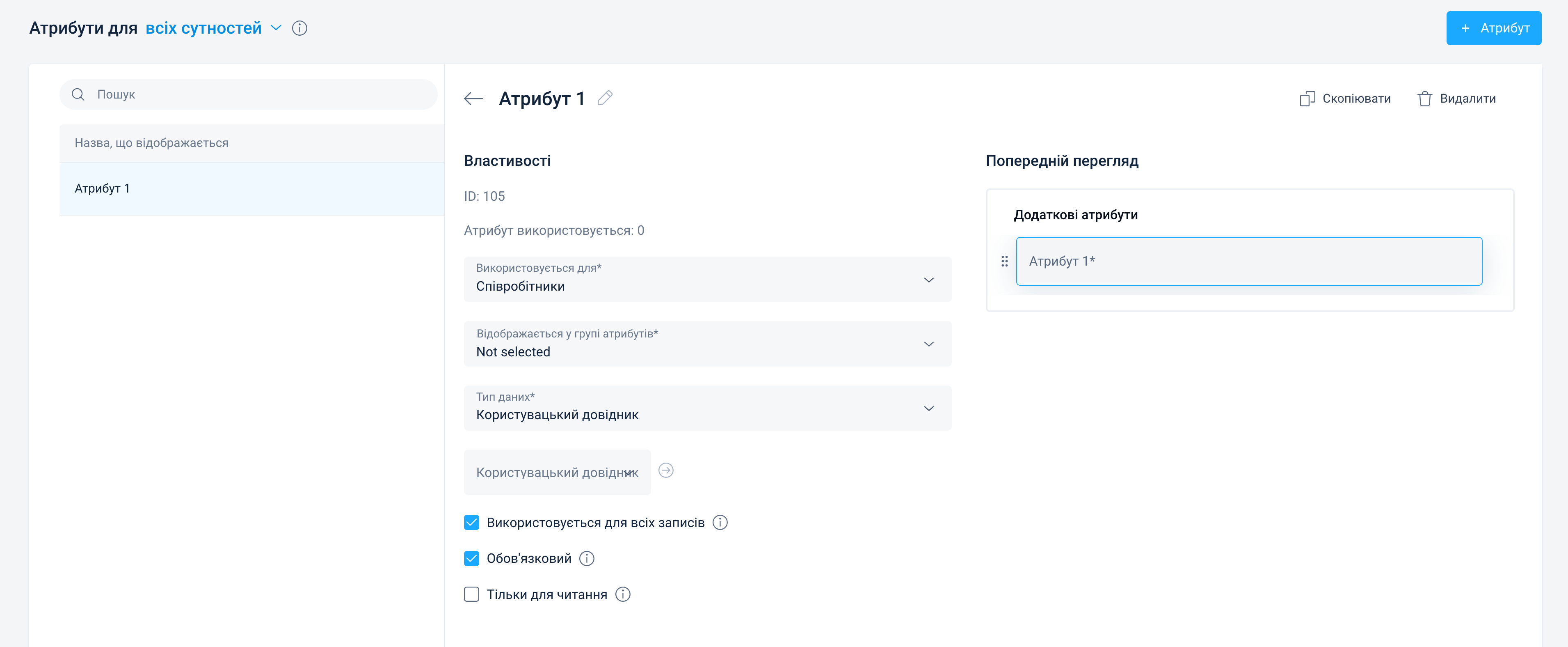This screenshot has height=647, width=1568.
Task: Click the info icon next to Обов'язковий
Action: [x=587, y=559]
